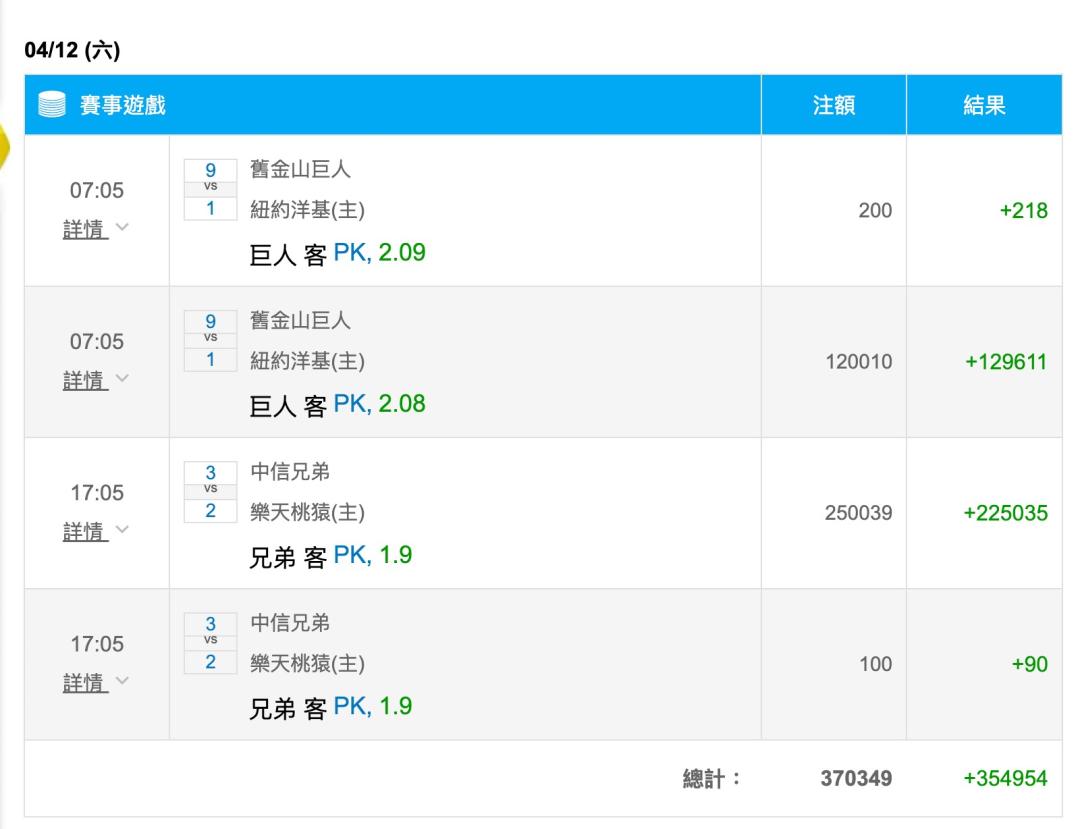Click the coin stack icon beside 賽事遊戲

click(52, 105)
